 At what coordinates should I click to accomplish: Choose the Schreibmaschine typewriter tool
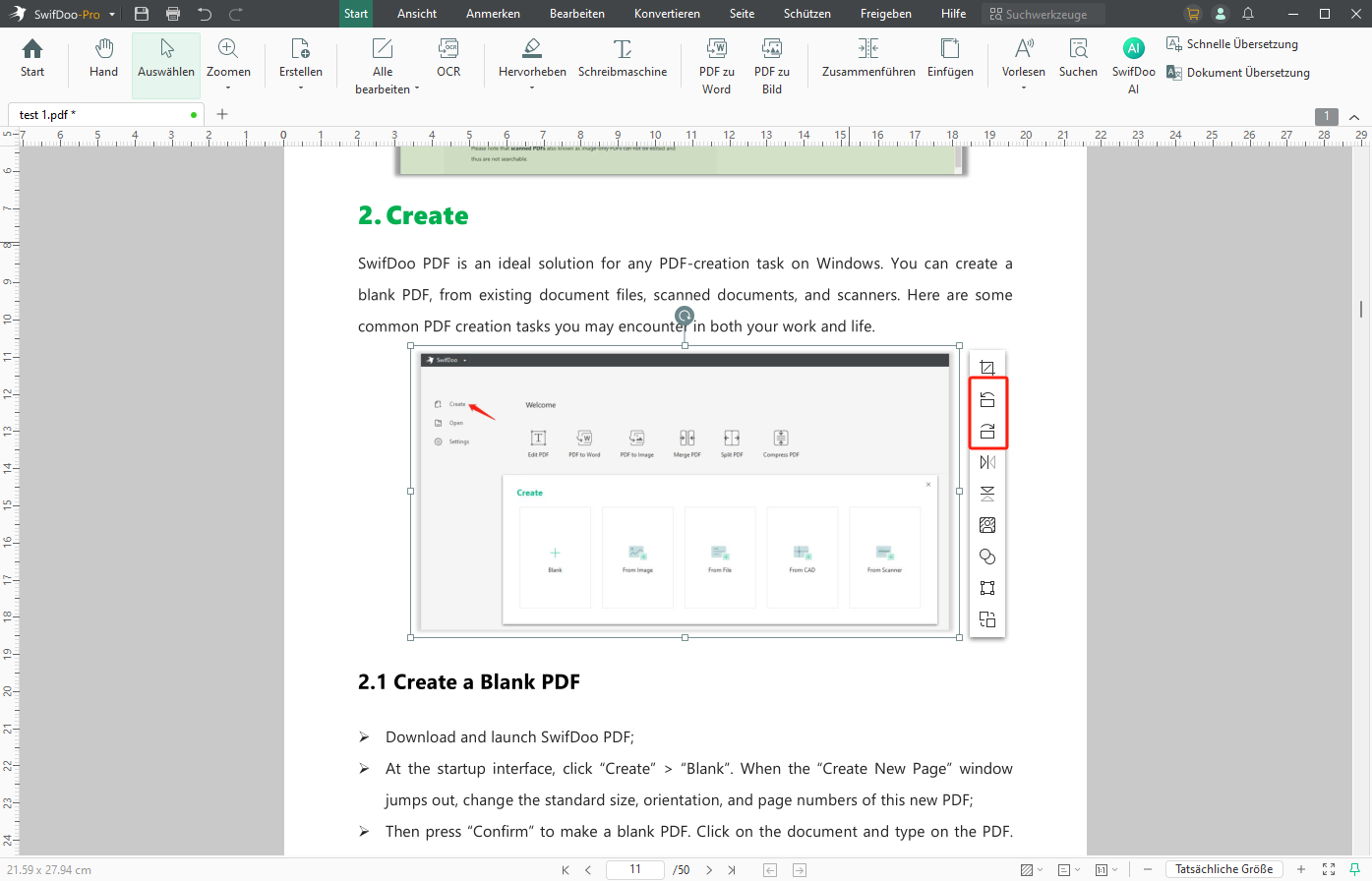[623, 58]
